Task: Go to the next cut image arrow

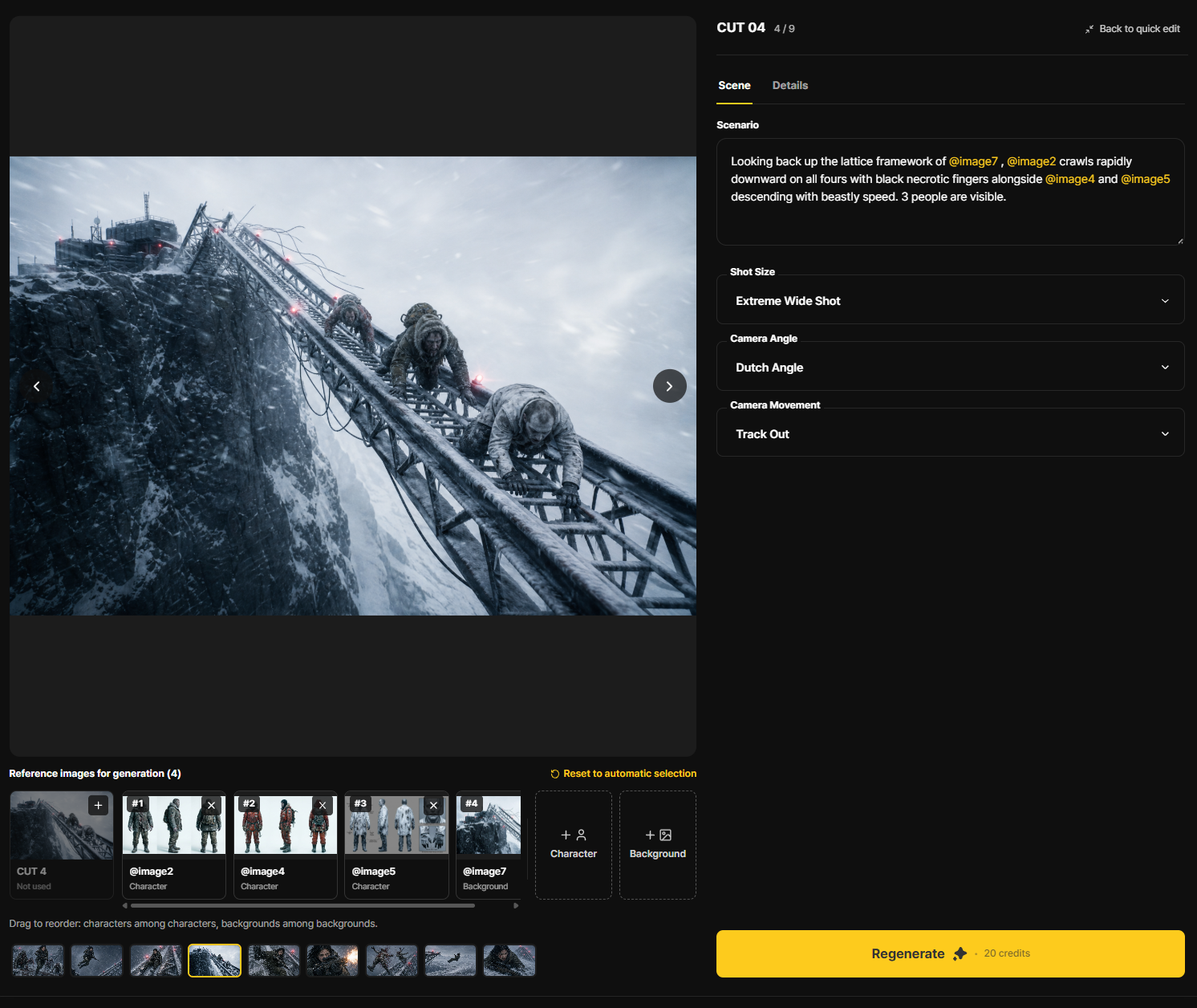Action: pyautogui.click(x=669, y=386)
